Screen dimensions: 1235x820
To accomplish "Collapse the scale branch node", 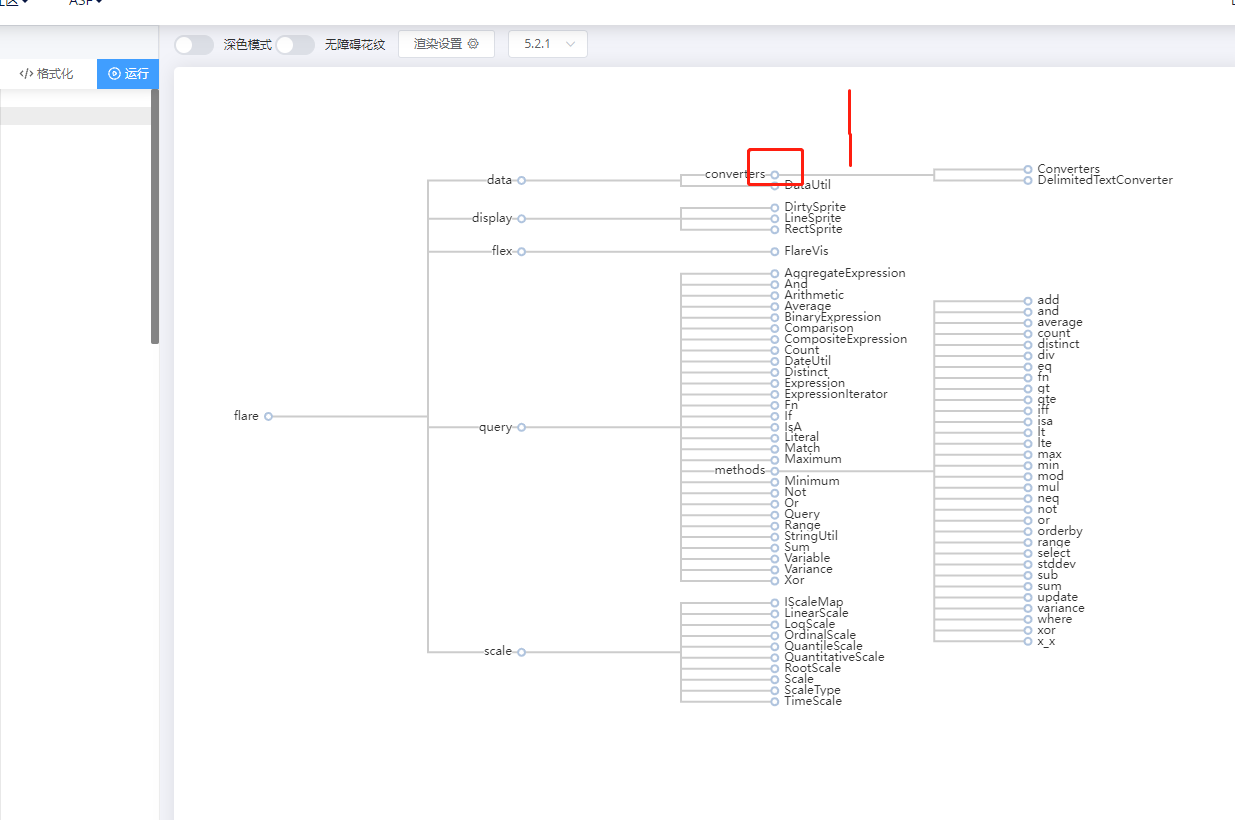I will [522, 650].
